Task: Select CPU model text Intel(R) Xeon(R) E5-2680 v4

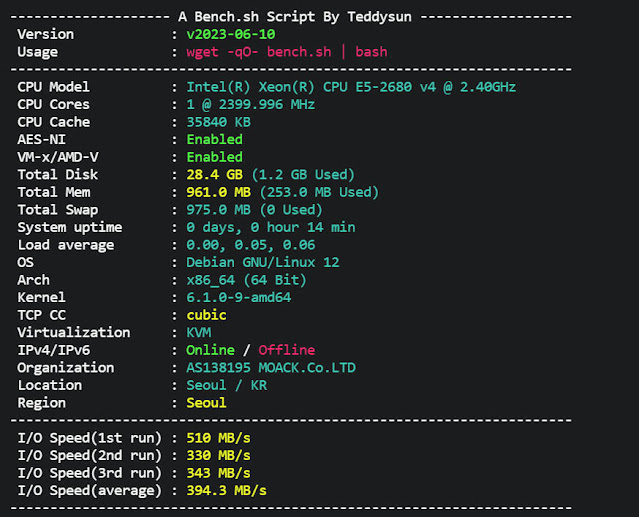Action: 351,87
